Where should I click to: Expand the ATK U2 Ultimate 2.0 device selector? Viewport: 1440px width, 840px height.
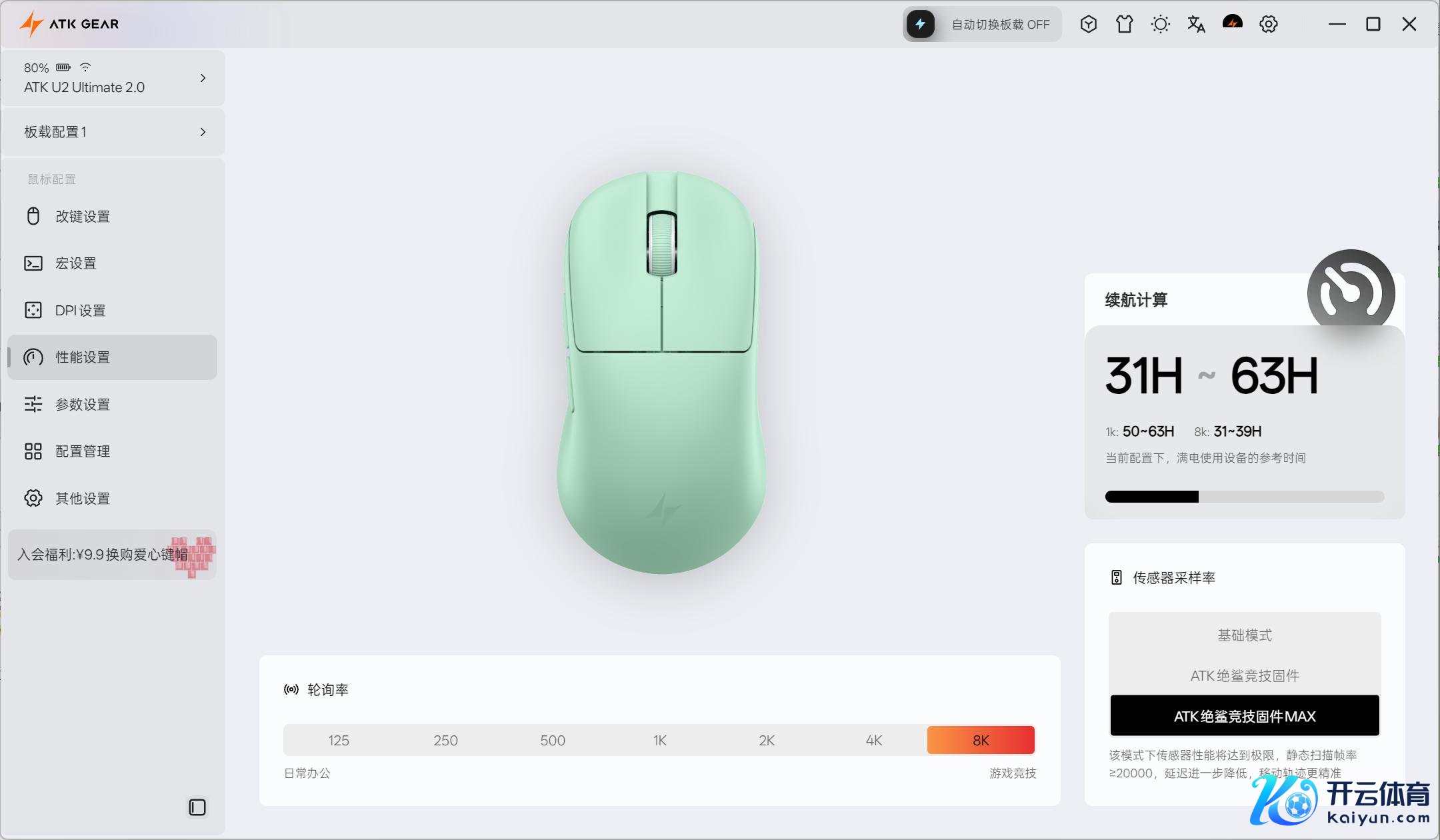(x=203, y=78)
